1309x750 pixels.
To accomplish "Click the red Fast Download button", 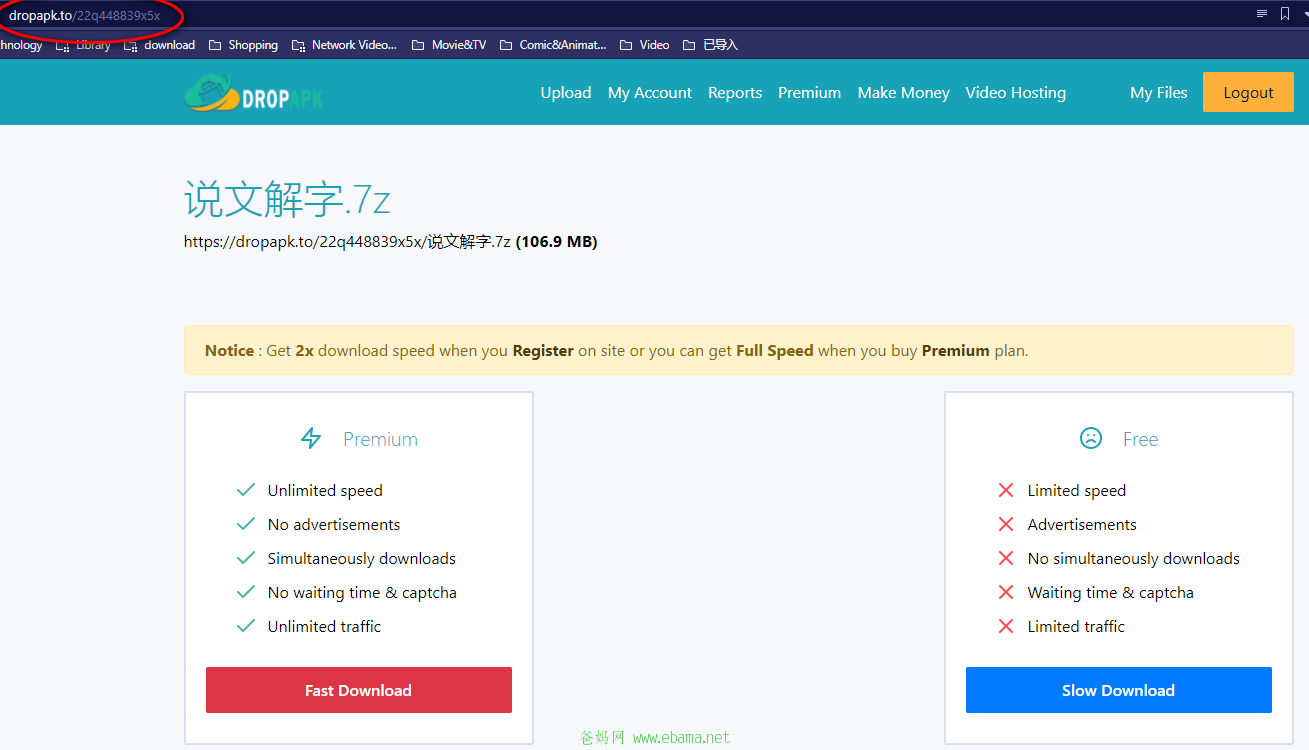I will click(x=358, y=690).
